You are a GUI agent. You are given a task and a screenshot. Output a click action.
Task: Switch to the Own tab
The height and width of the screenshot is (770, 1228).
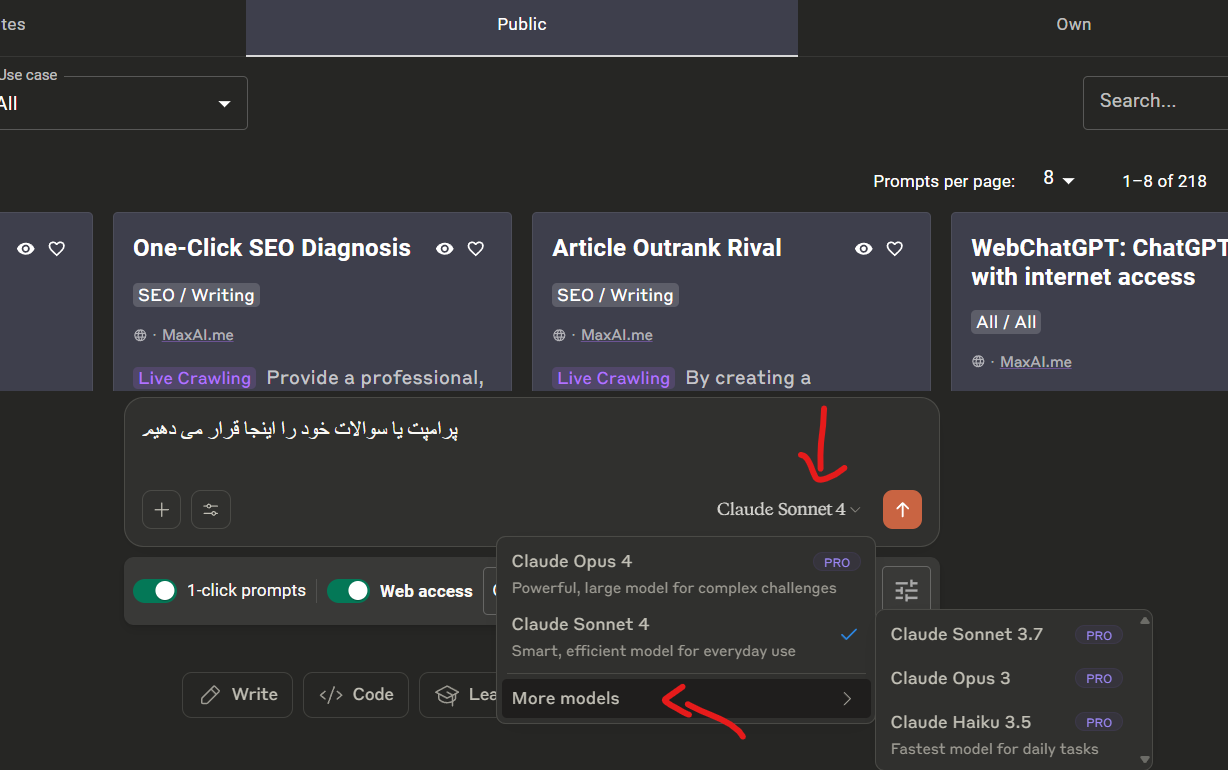1073,27
